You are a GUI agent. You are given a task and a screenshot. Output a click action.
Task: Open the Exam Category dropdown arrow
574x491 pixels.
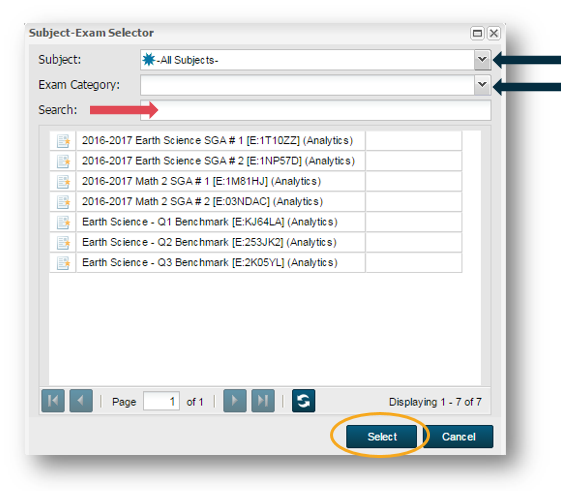point(482,85)
